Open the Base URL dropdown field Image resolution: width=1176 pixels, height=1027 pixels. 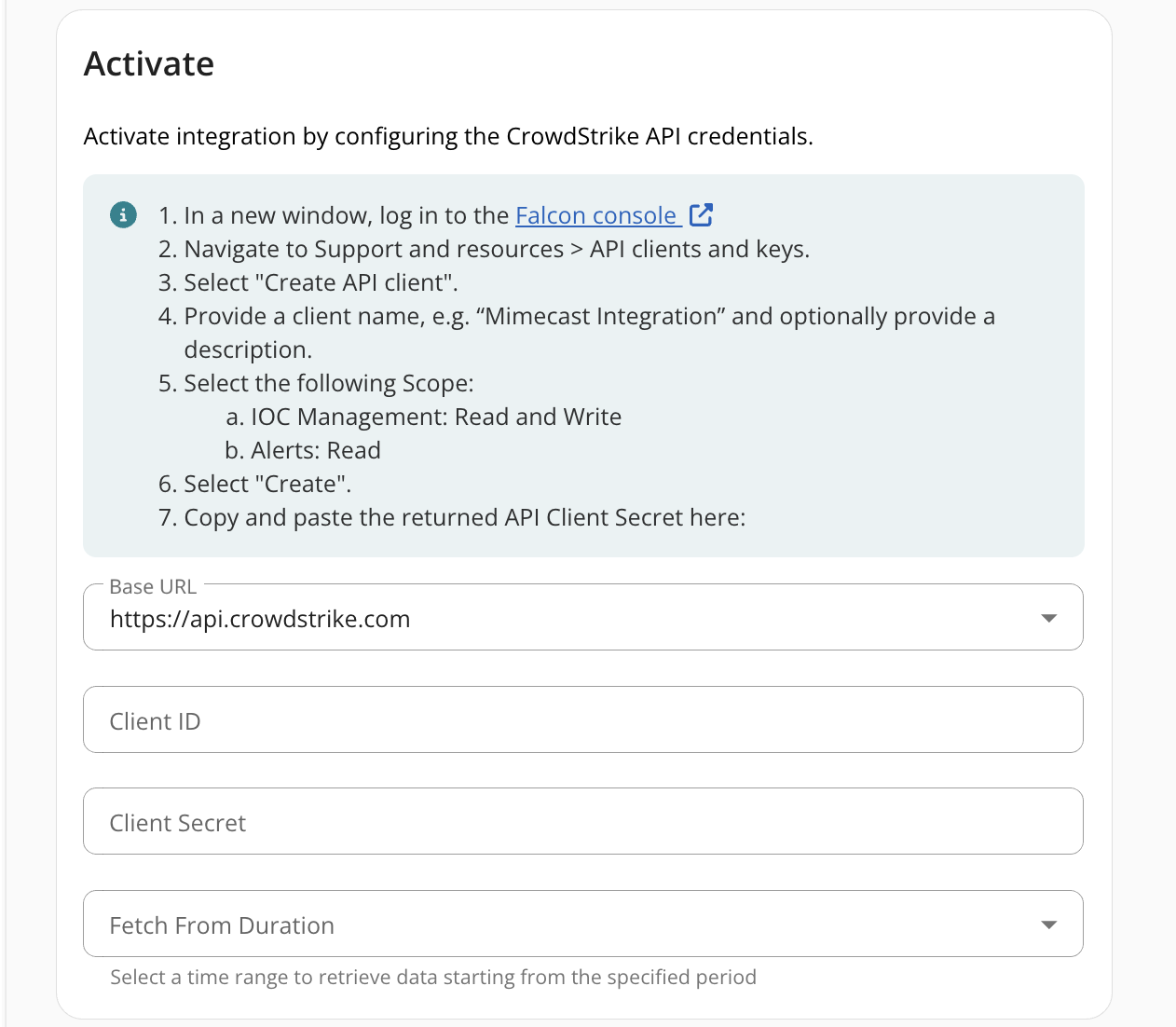559,618
